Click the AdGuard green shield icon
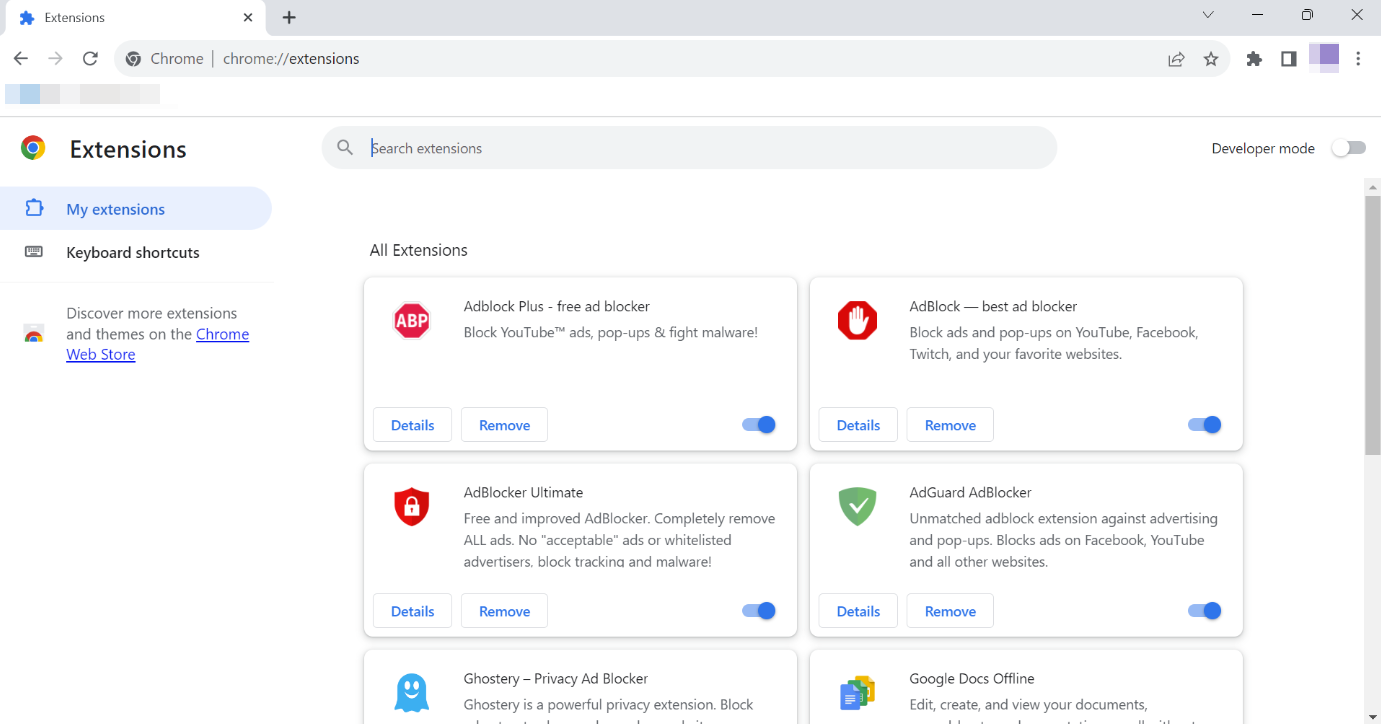This screenshot has height=724, width=1381. coord(857,507)
